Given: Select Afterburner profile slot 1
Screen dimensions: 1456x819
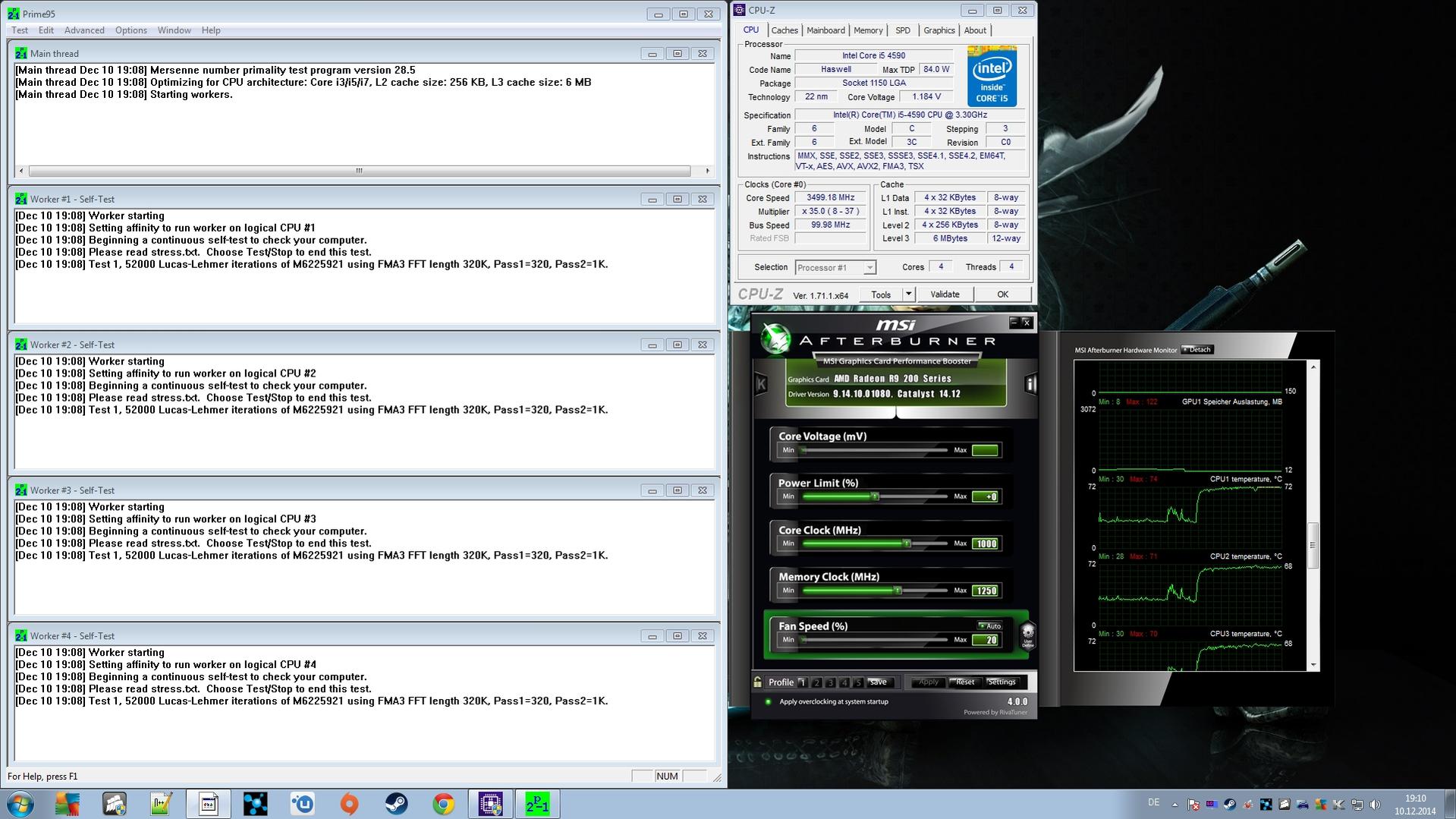Looking at the screenshot, I should point(803,682).
